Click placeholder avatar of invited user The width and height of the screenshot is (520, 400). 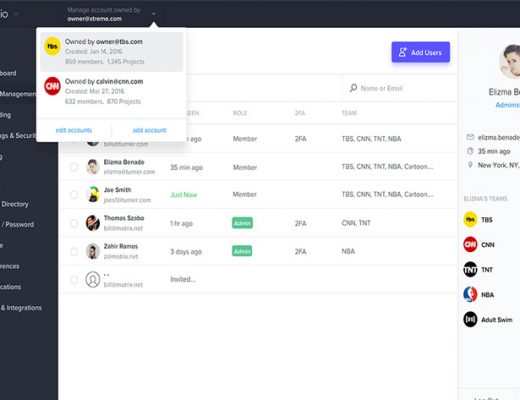pyautogui.click(x=93, y=279)
